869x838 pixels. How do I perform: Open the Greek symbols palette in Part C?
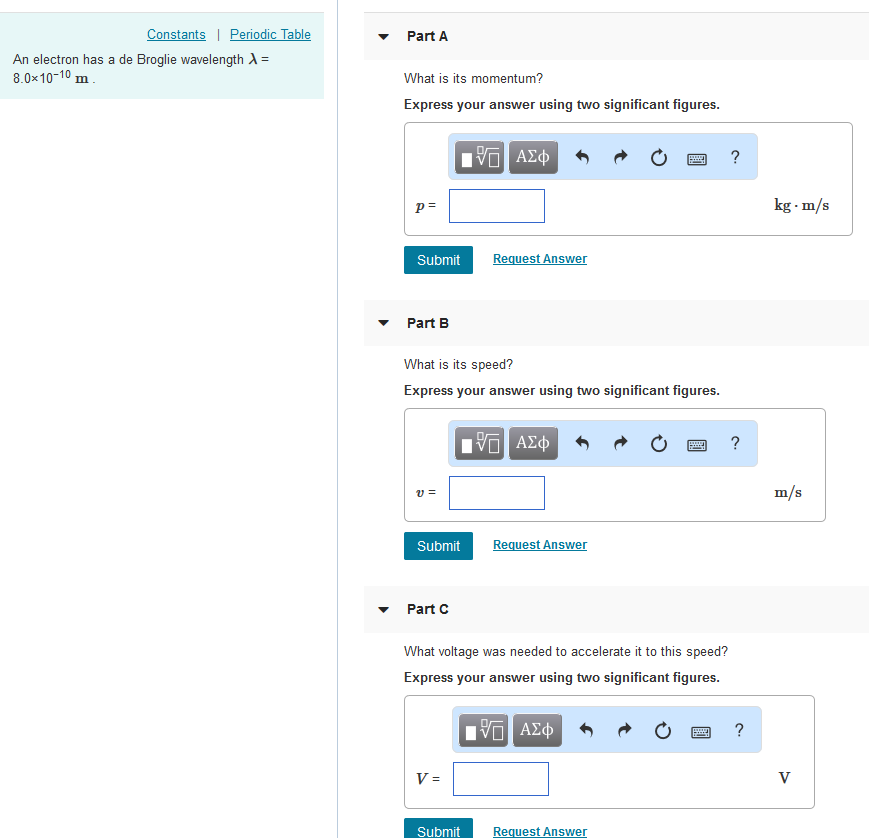click(x=537, y=729)
